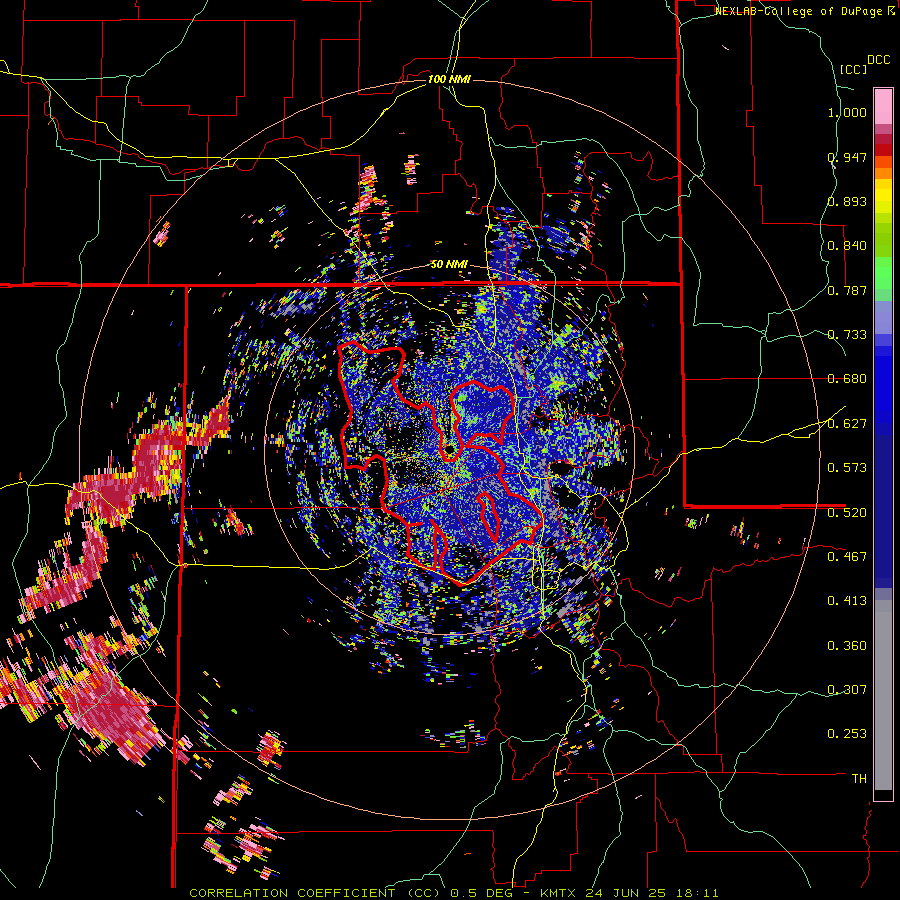900x900 pixels.
Task: Select the 0.253 legend value
Action: [x=847, y=734]
